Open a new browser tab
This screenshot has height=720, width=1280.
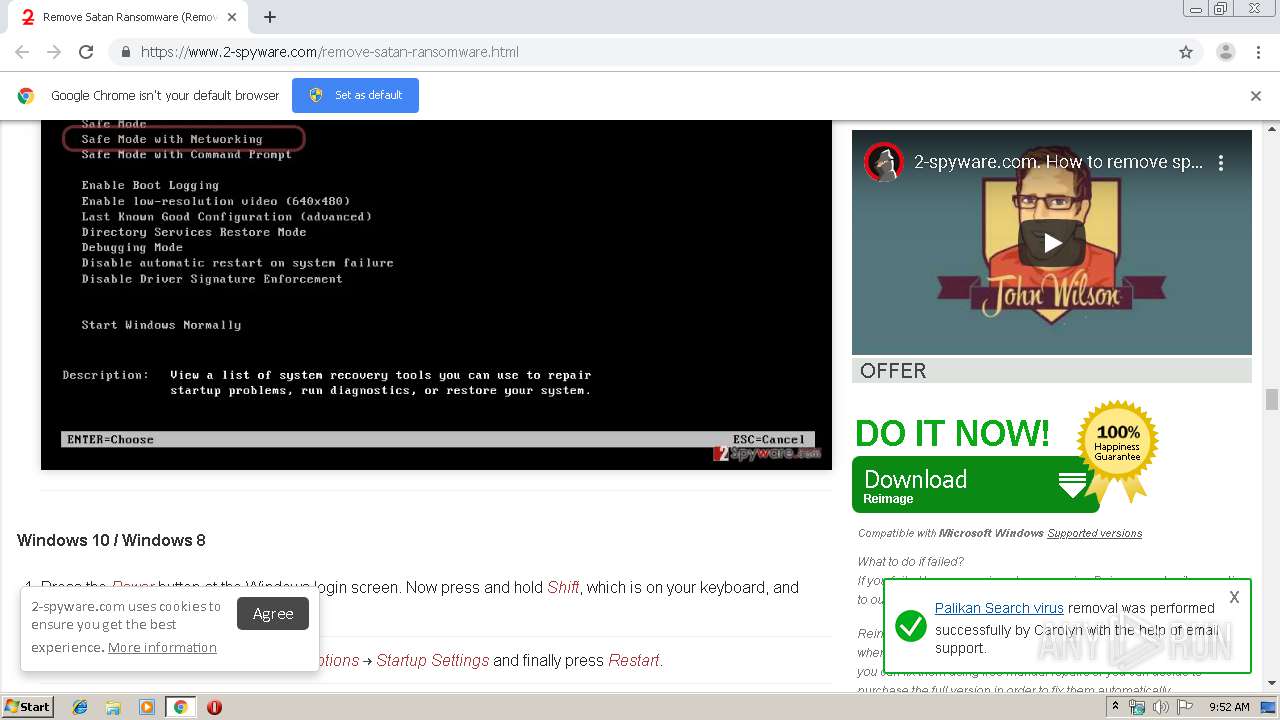coord(270,17)
